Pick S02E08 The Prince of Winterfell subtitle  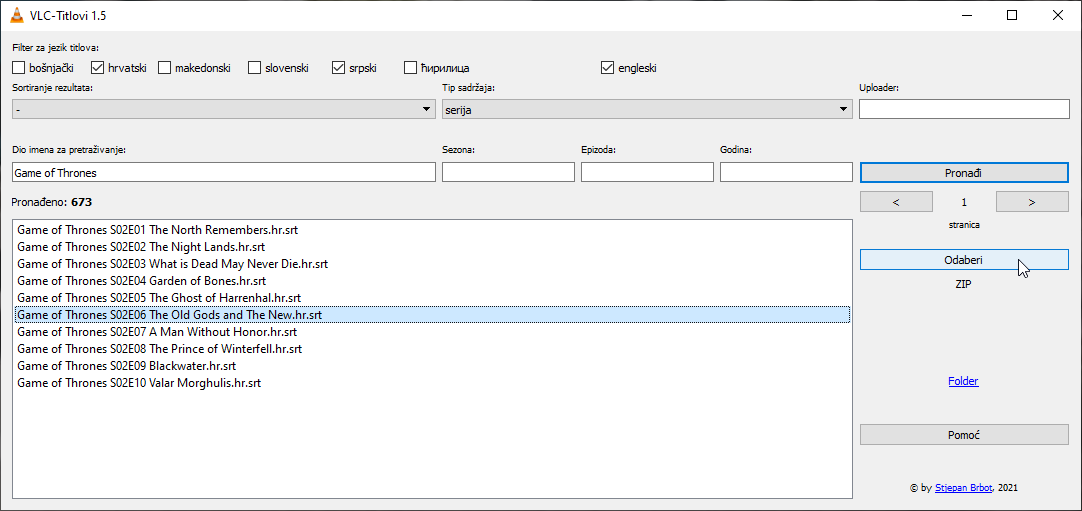pos(432,349)
